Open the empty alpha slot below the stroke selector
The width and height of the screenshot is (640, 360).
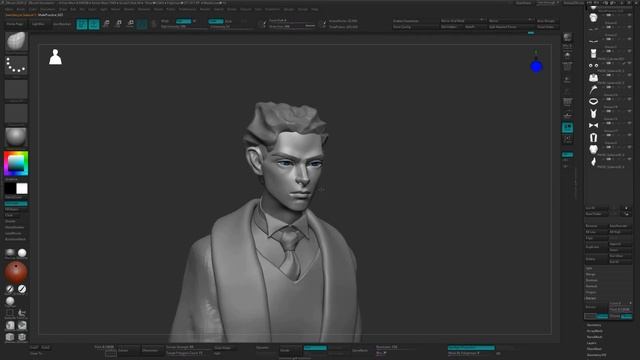point(16,89)
